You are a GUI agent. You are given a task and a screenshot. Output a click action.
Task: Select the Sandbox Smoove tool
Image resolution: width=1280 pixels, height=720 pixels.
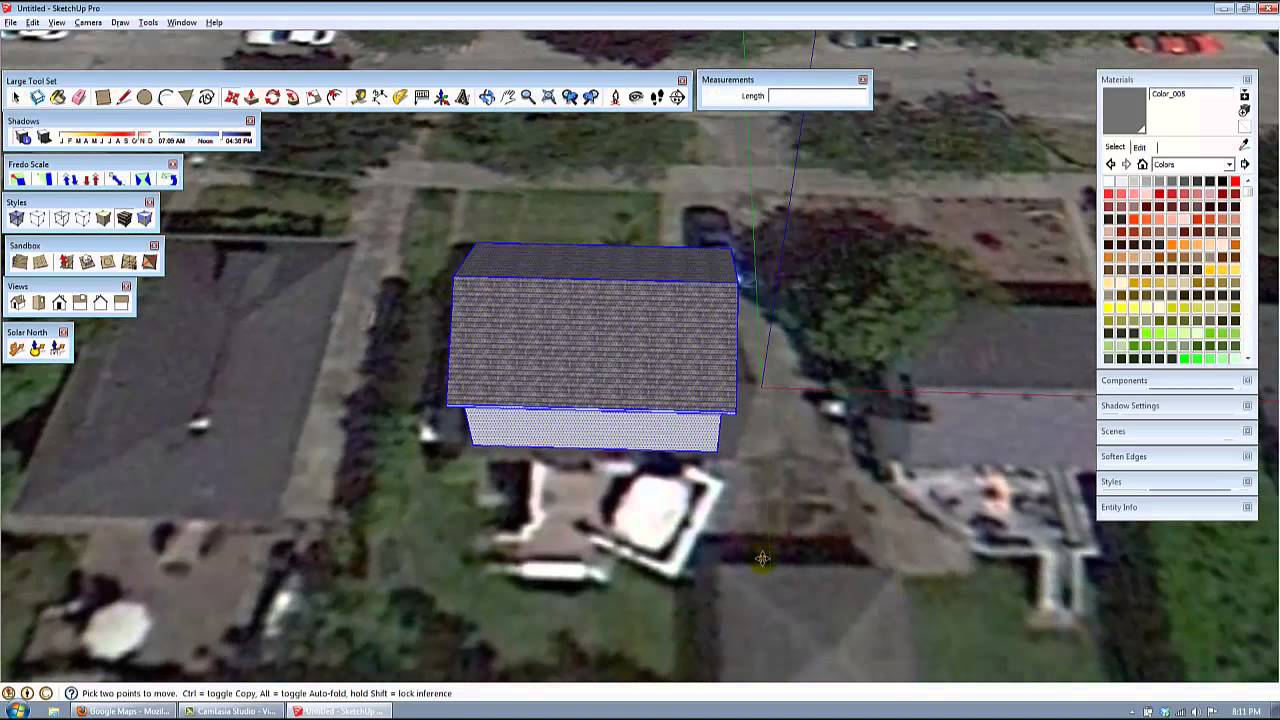[67, 262]
